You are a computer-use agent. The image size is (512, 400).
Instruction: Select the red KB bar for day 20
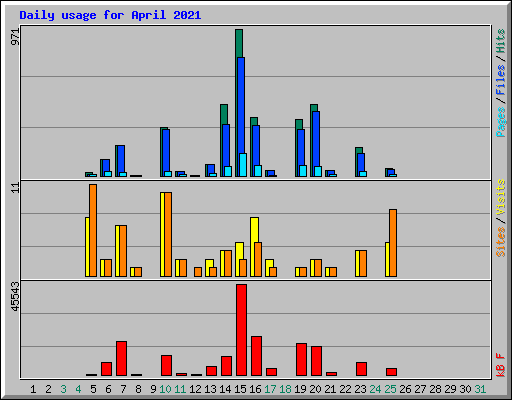tap(317, 361)
